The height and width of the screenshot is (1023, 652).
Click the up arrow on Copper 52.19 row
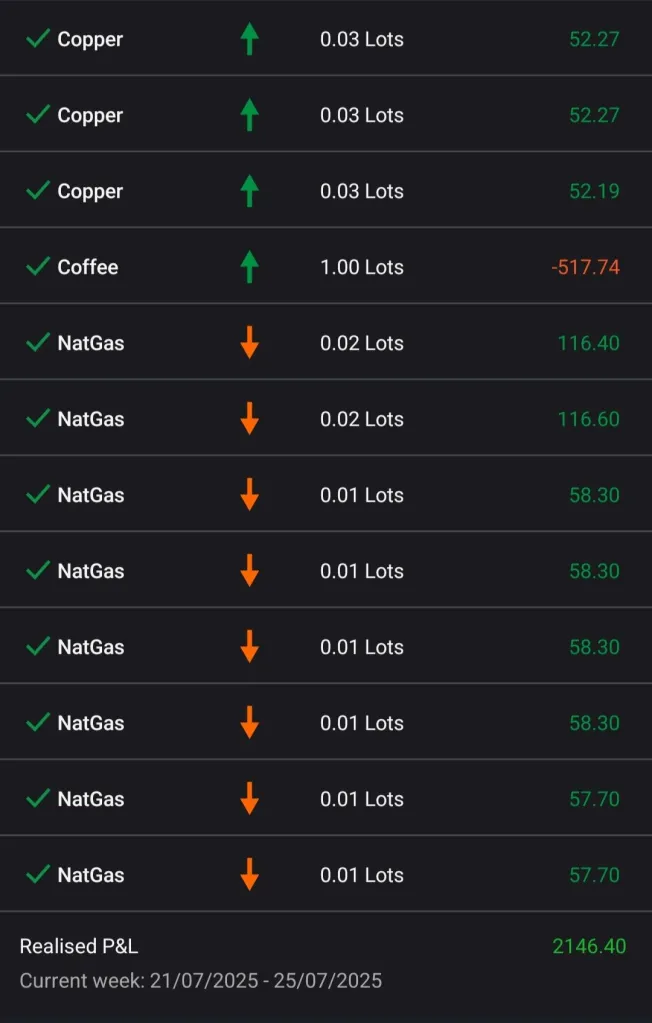coord(250,191)
